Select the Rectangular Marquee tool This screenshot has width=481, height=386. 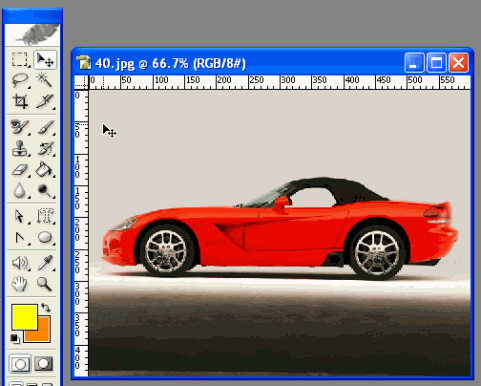(20, 60)
